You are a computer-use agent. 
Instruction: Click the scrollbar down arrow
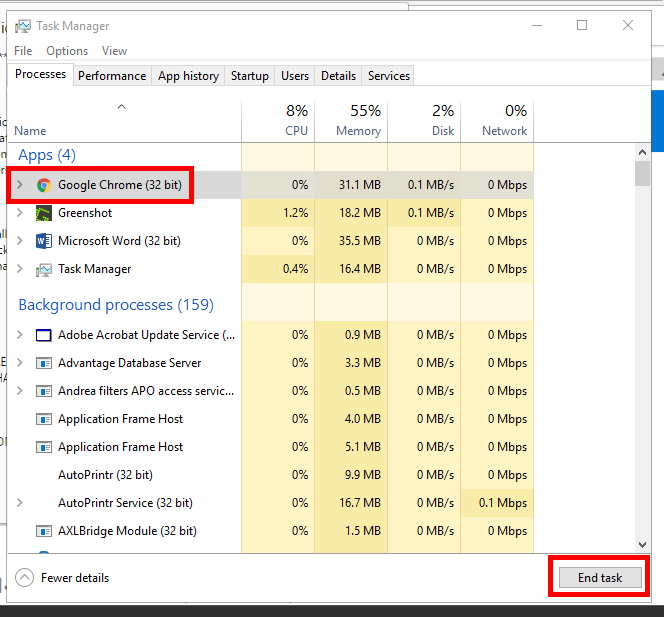click(x=642, y=545)
